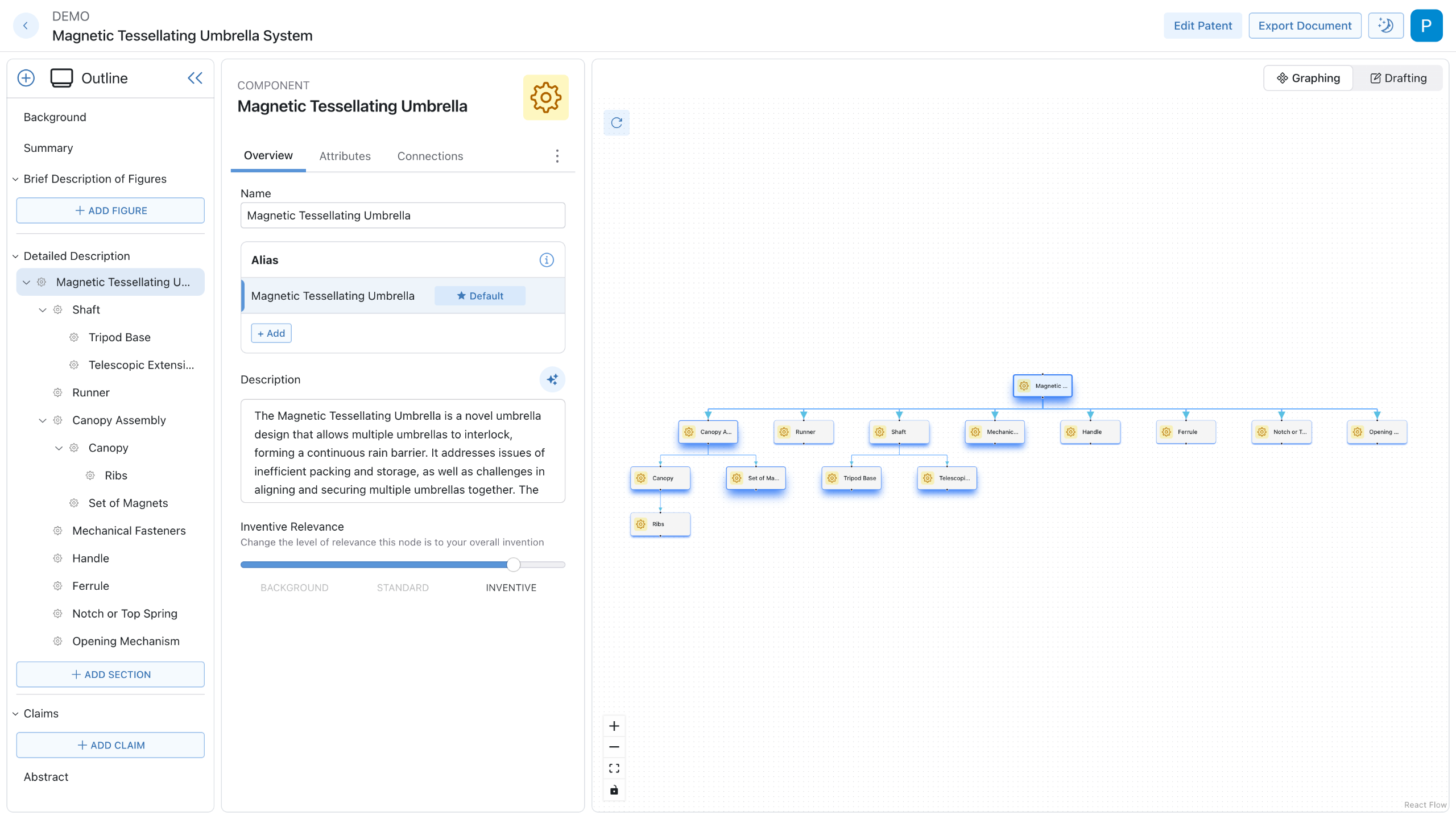
Task: Collapse the Outline panel with the double chevron
Action: tap(195, 78)
